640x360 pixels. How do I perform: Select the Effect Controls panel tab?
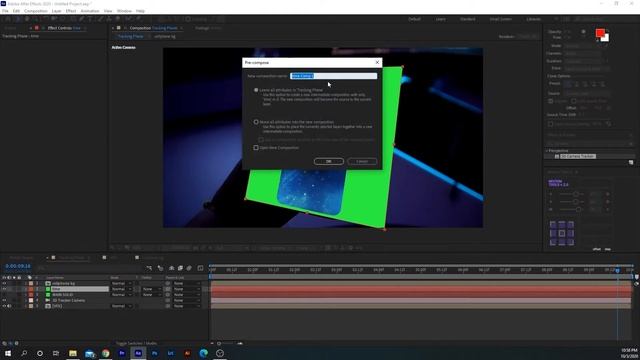64,28
